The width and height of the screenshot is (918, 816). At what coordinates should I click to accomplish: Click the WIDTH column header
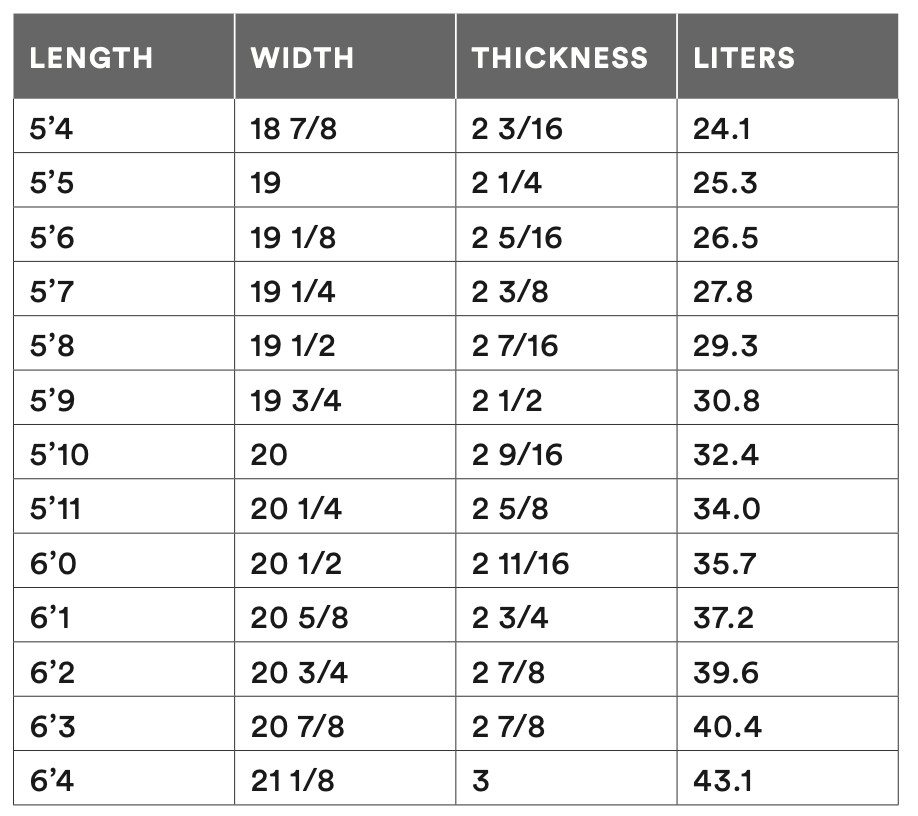(302, 57)
